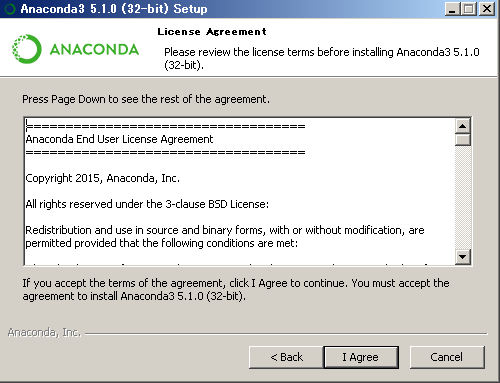Screen dimensions: 500x383
Task: Click the license box scroll-down arrow
Action: (x=463, y=257)
